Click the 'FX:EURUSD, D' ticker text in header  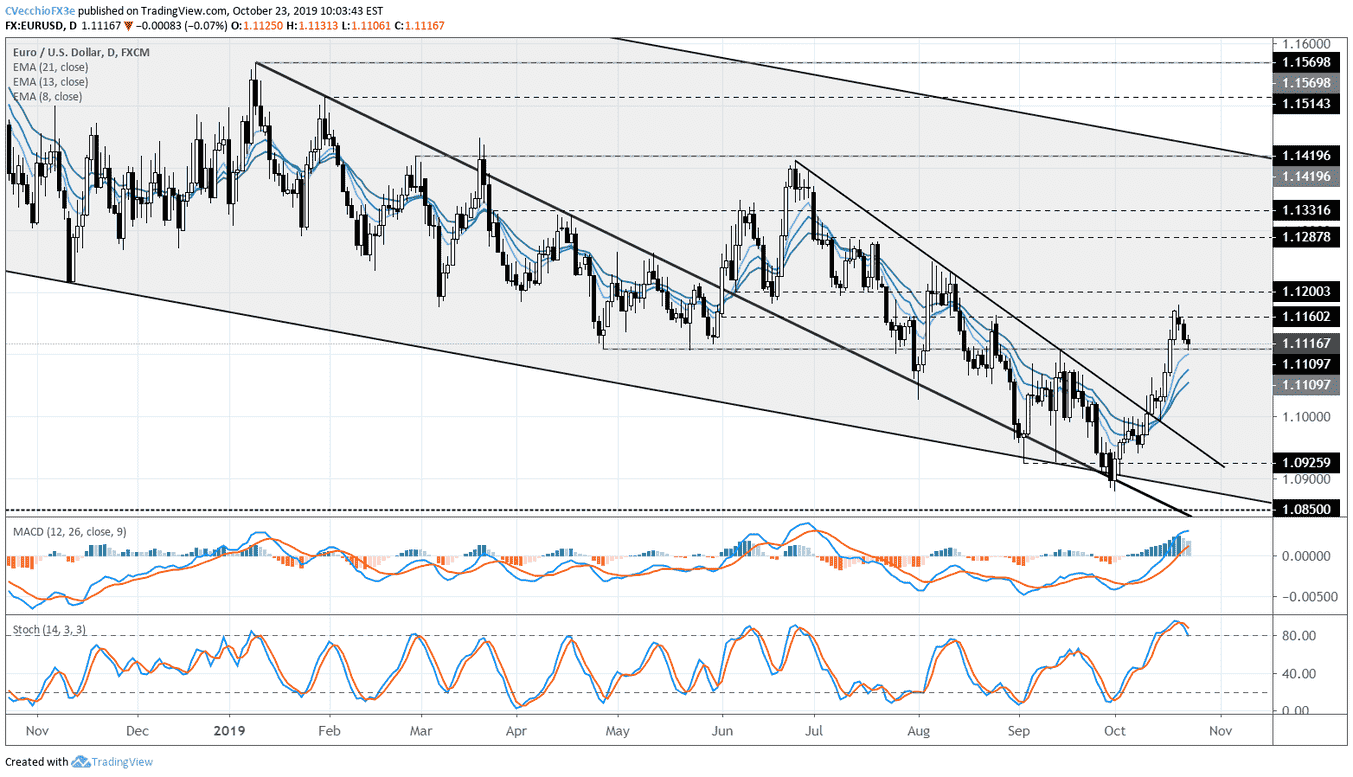tap(41, 26)
